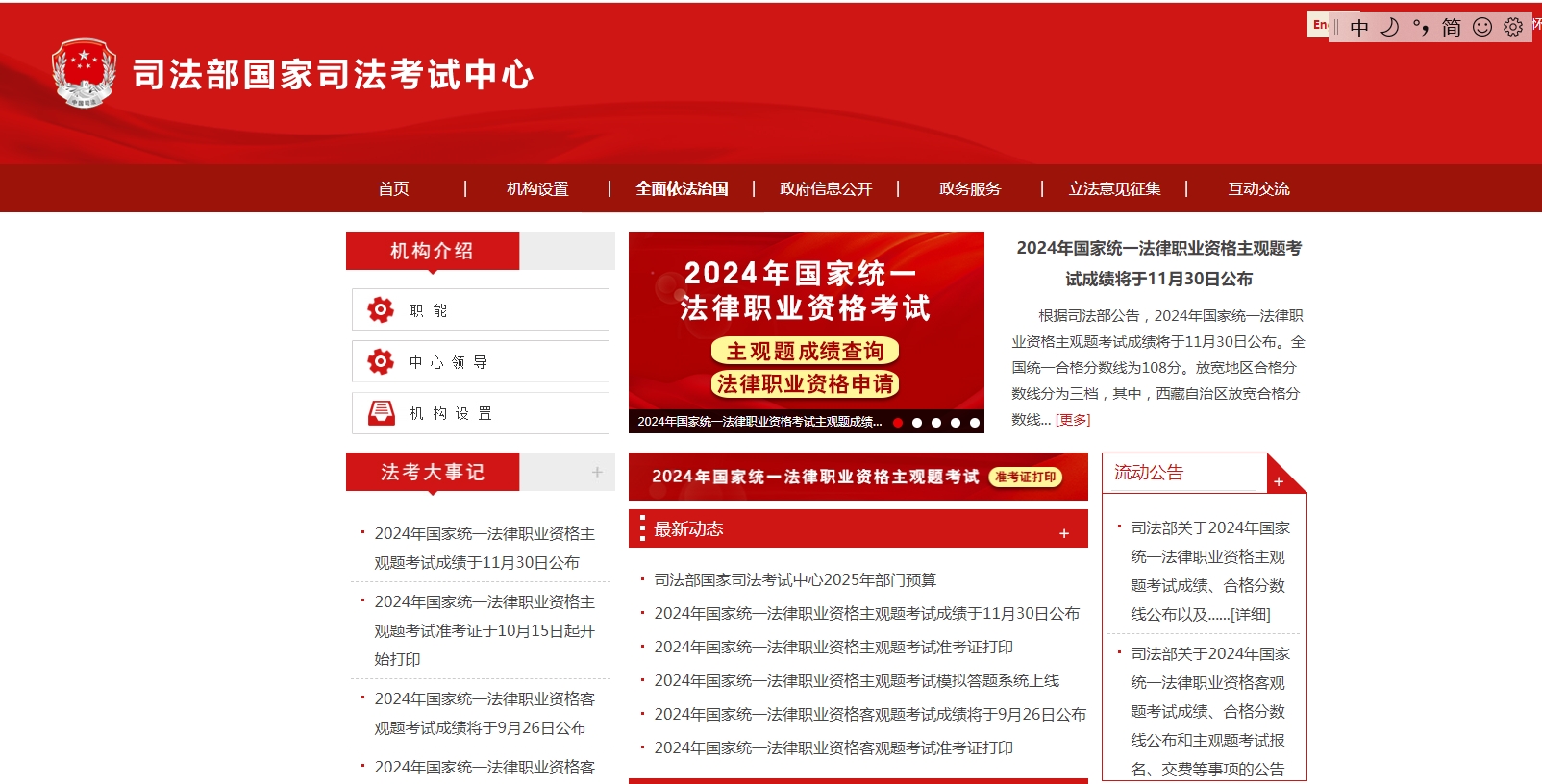
Task: Open 法考大事记 item 客观题成绩9月26日公布
Action: [485, 713]
